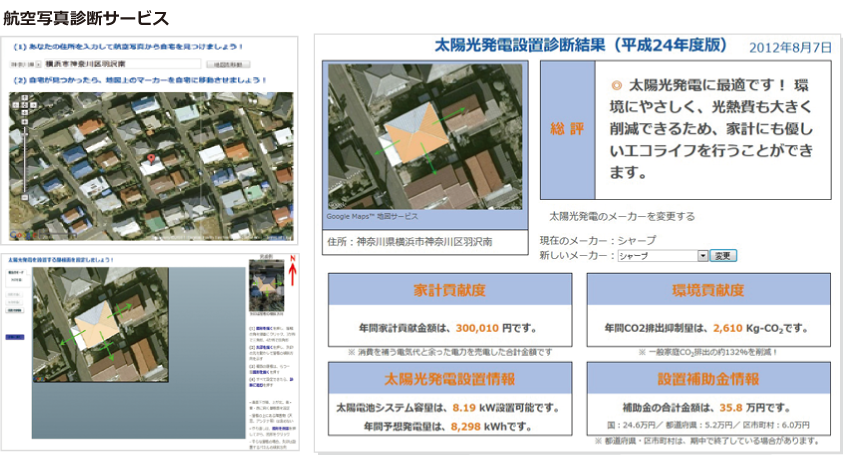
Task: Click the 家計貢献度 panel header
Action: coord(450,290)
